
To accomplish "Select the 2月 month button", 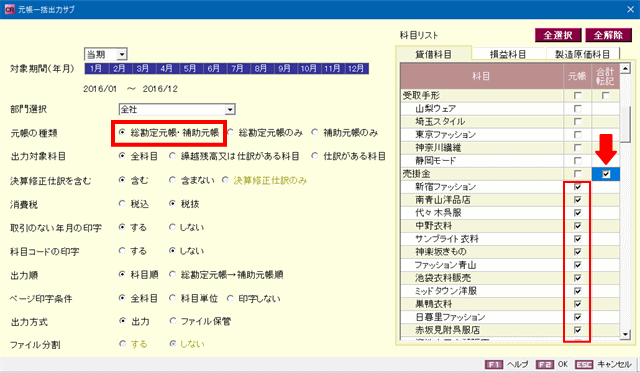I will tap(119, 69).
